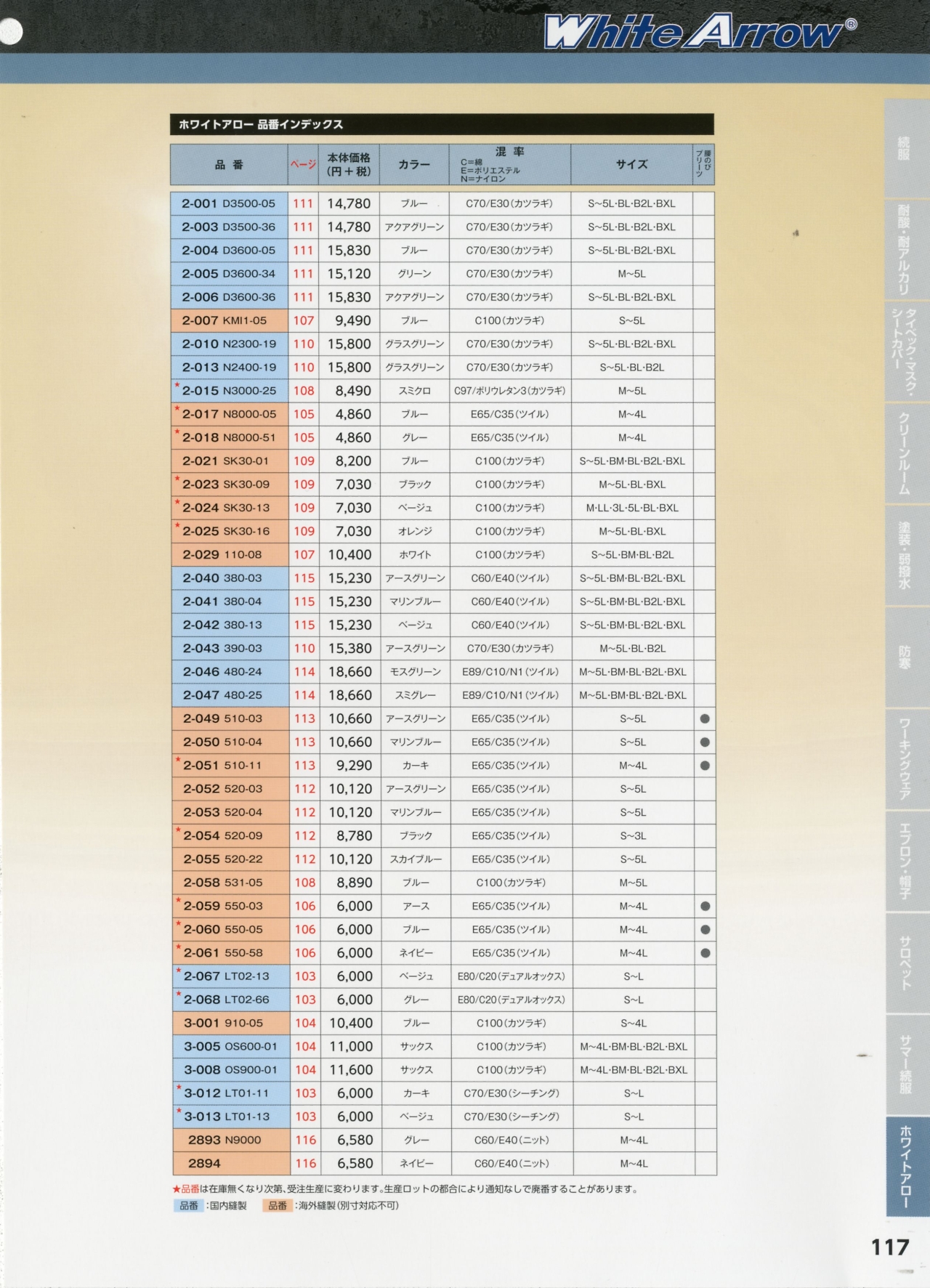Open the クリーンルーム side tab
930x1288 pixels.
coord(905,453)
